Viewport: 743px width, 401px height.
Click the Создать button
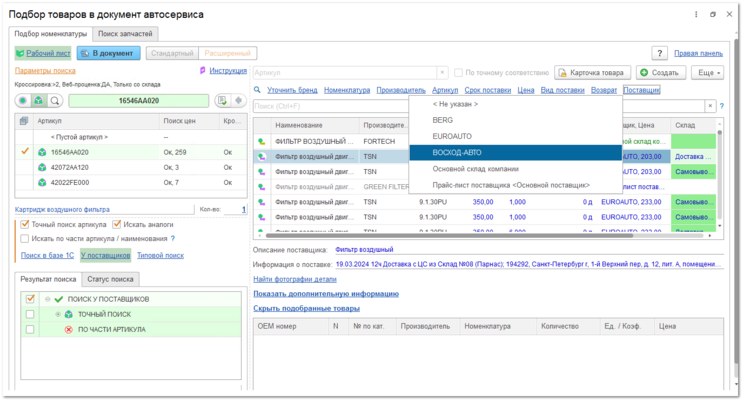pos(661,73)
